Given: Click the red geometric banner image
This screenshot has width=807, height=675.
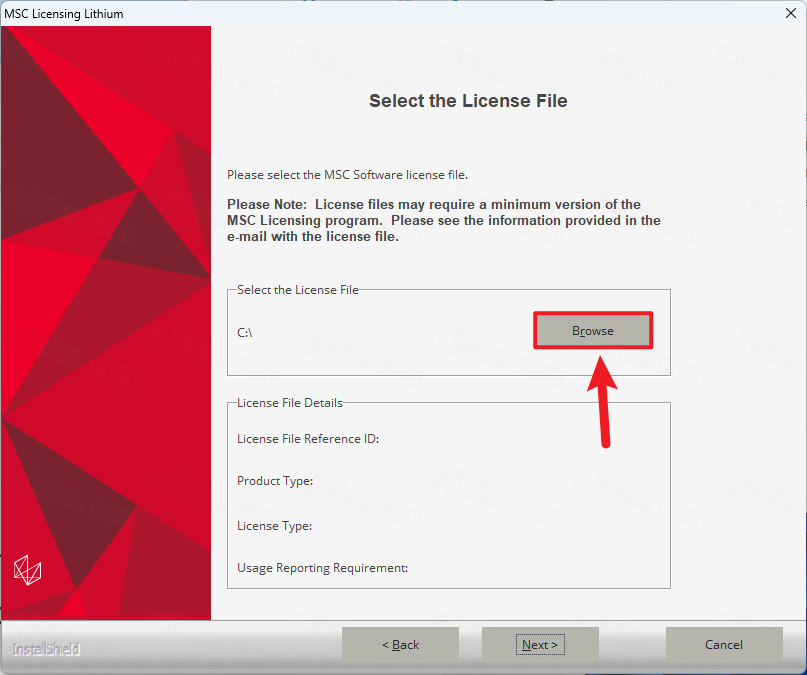Looking at the screenshot, I should click(106, 323).
